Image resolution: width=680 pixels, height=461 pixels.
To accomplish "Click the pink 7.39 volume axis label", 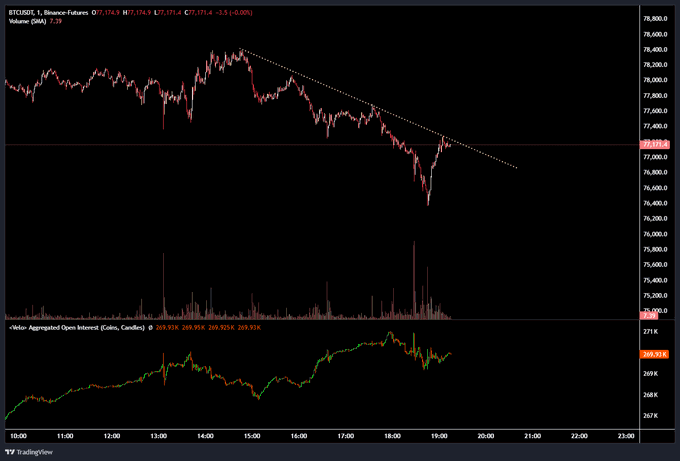I will tap(649, 315).
